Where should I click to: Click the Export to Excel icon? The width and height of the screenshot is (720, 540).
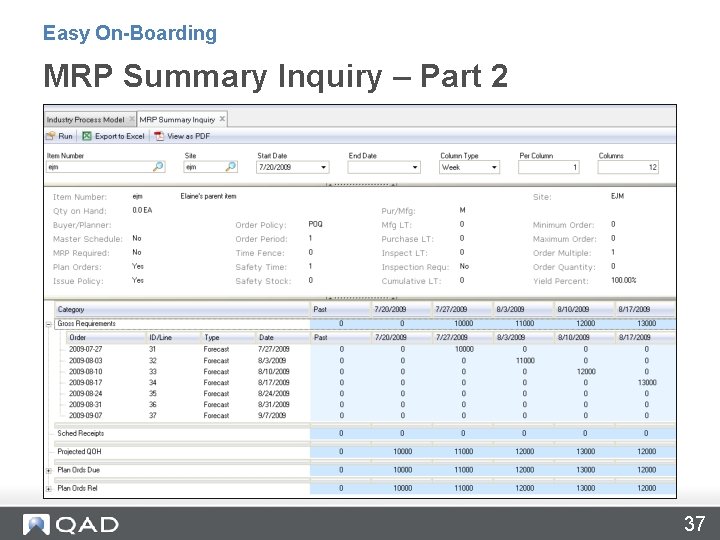click(86, 136)
